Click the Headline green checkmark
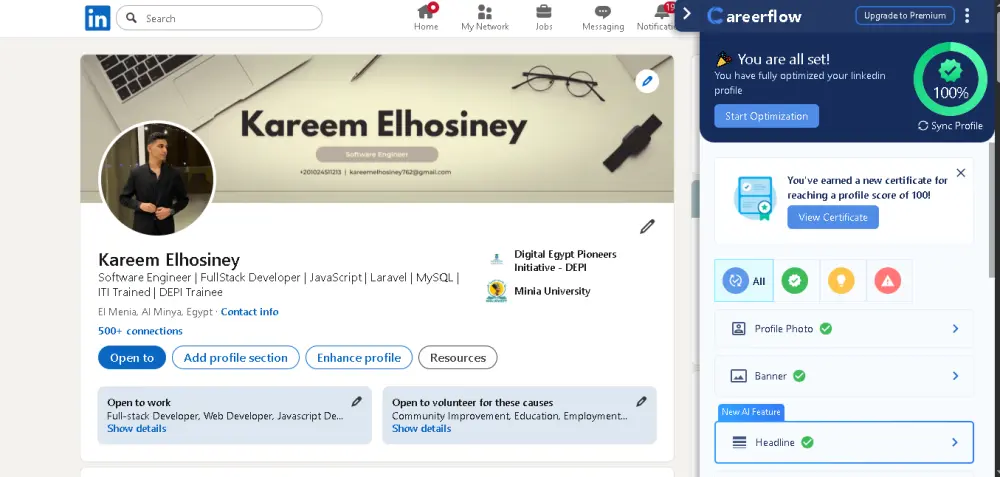 tap(807, 442)
